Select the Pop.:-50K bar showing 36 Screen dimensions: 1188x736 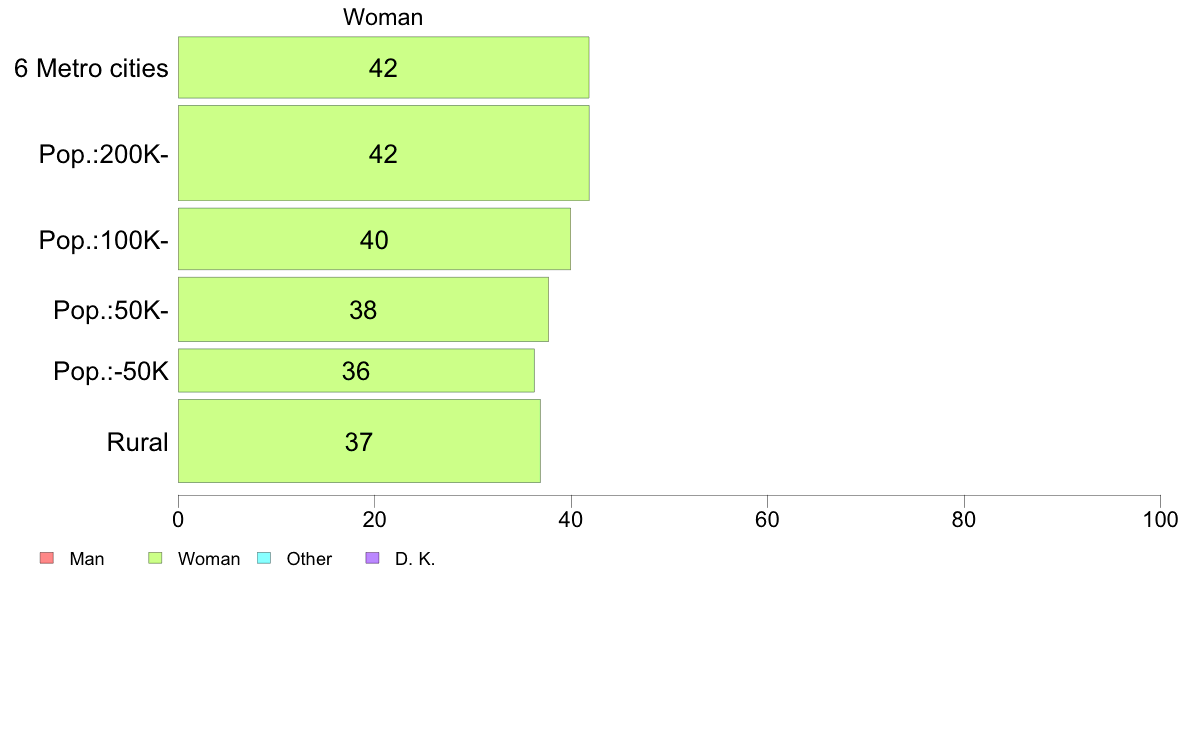coord(356,371)
